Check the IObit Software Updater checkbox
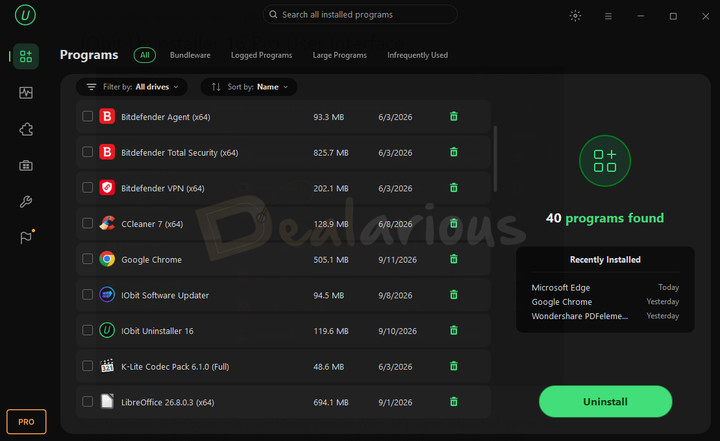 click(x=87, y=294)
